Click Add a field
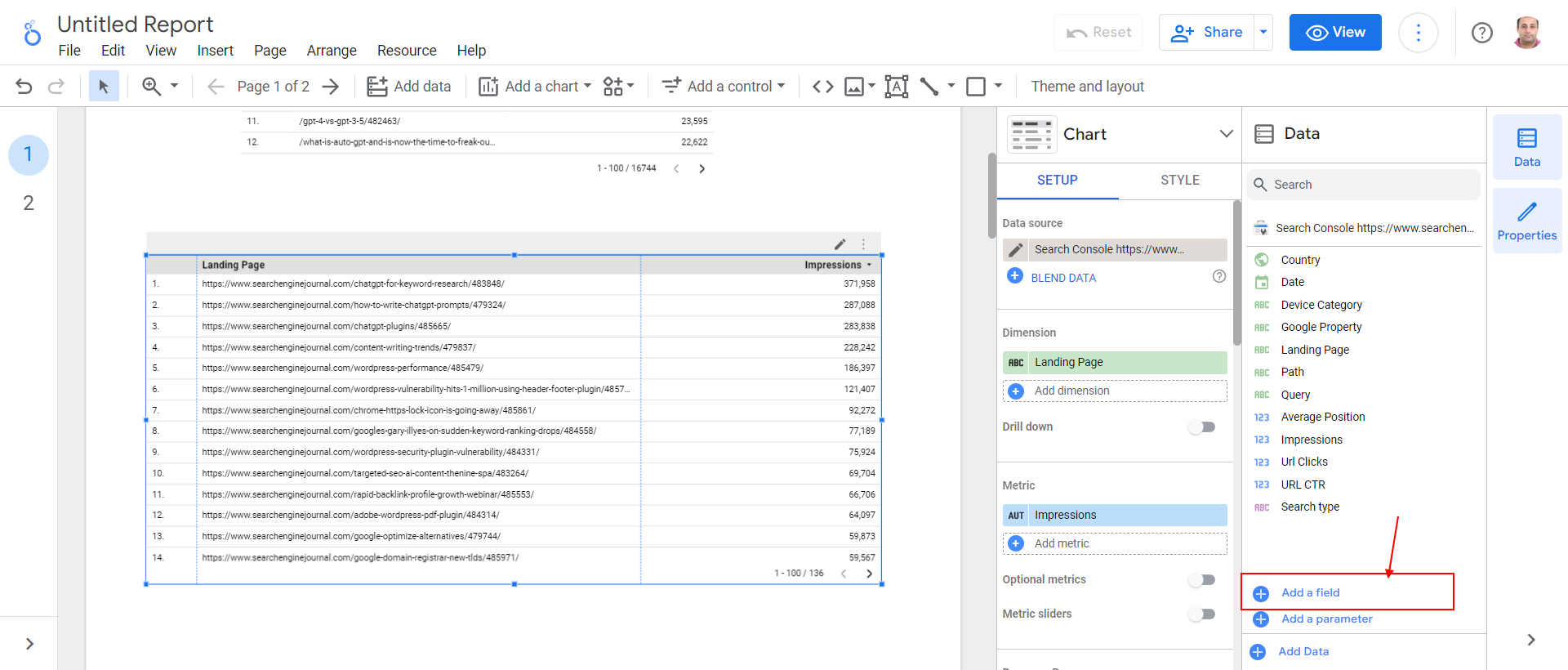Viewport: 1568px width, 670px height. point(1310,592)
